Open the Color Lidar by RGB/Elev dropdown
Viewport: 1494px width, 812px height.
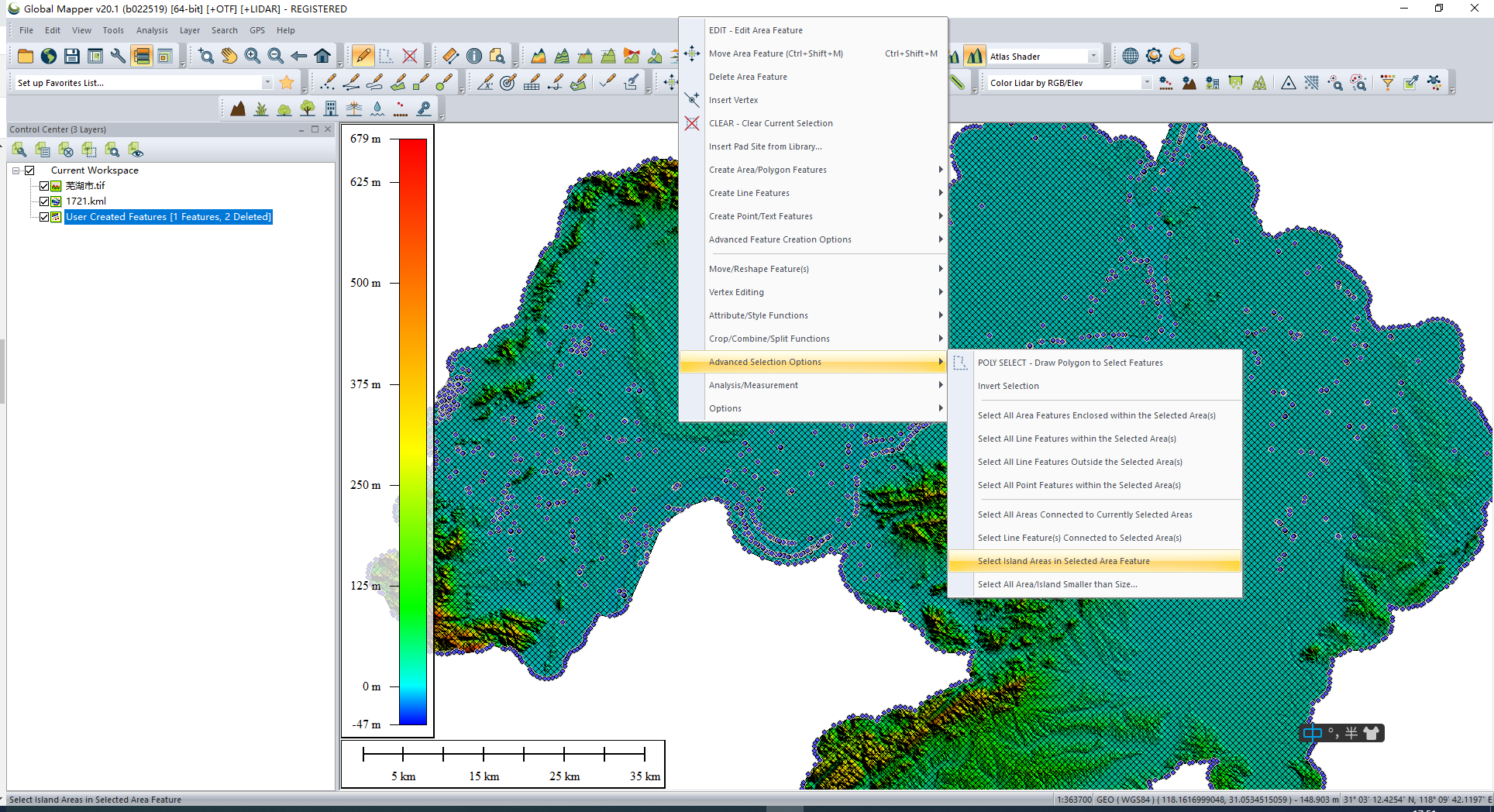point(1069,82)
